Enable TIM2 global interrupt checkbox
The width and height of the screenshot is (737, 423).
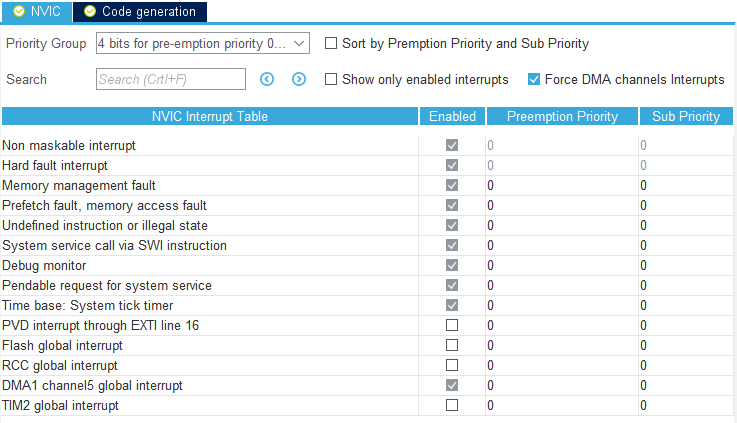pyautogui.click(x=452, y=405)
